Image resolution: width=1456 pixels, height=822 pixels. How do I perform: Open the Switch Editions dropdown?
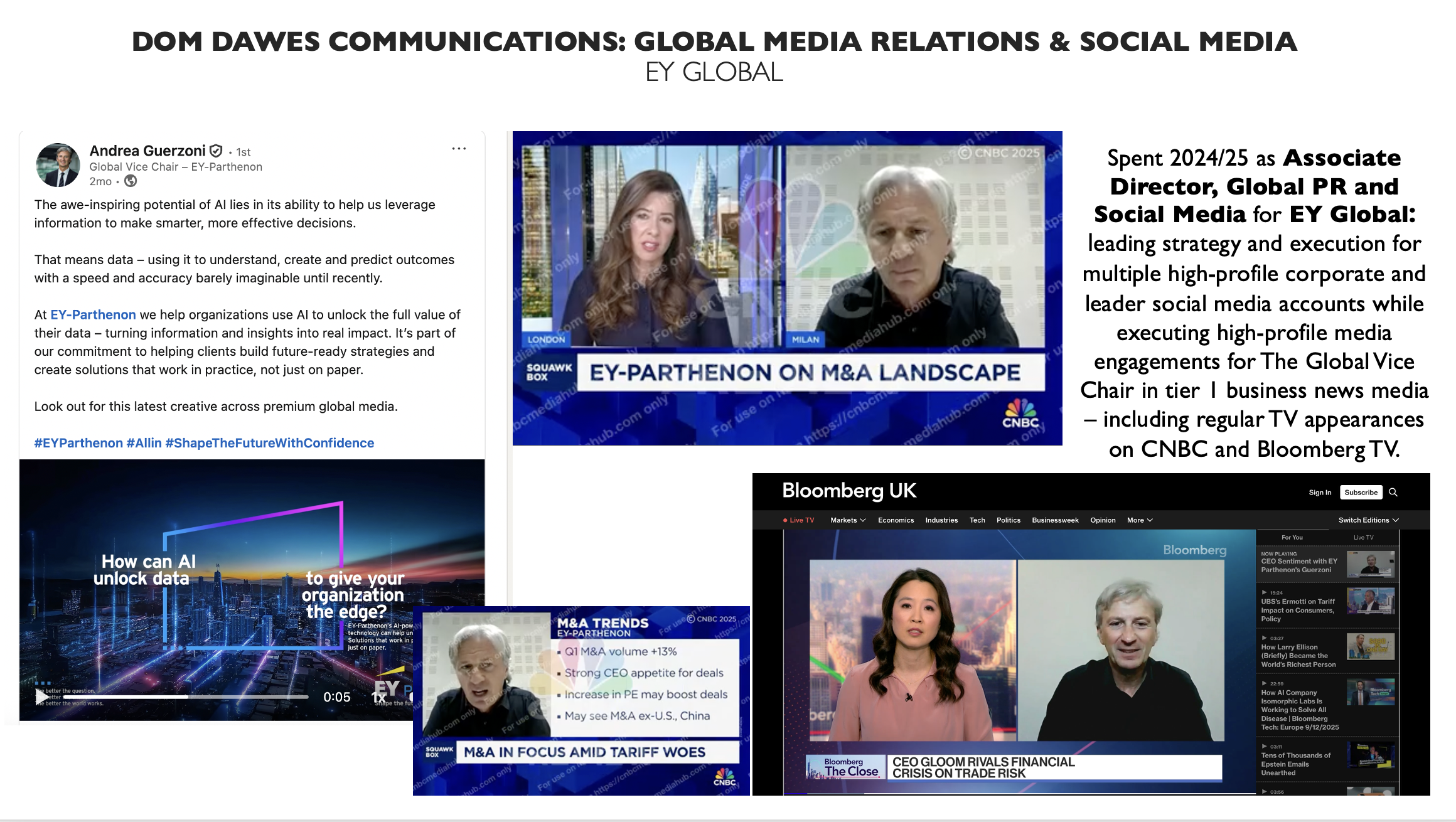coord(1368,520)
